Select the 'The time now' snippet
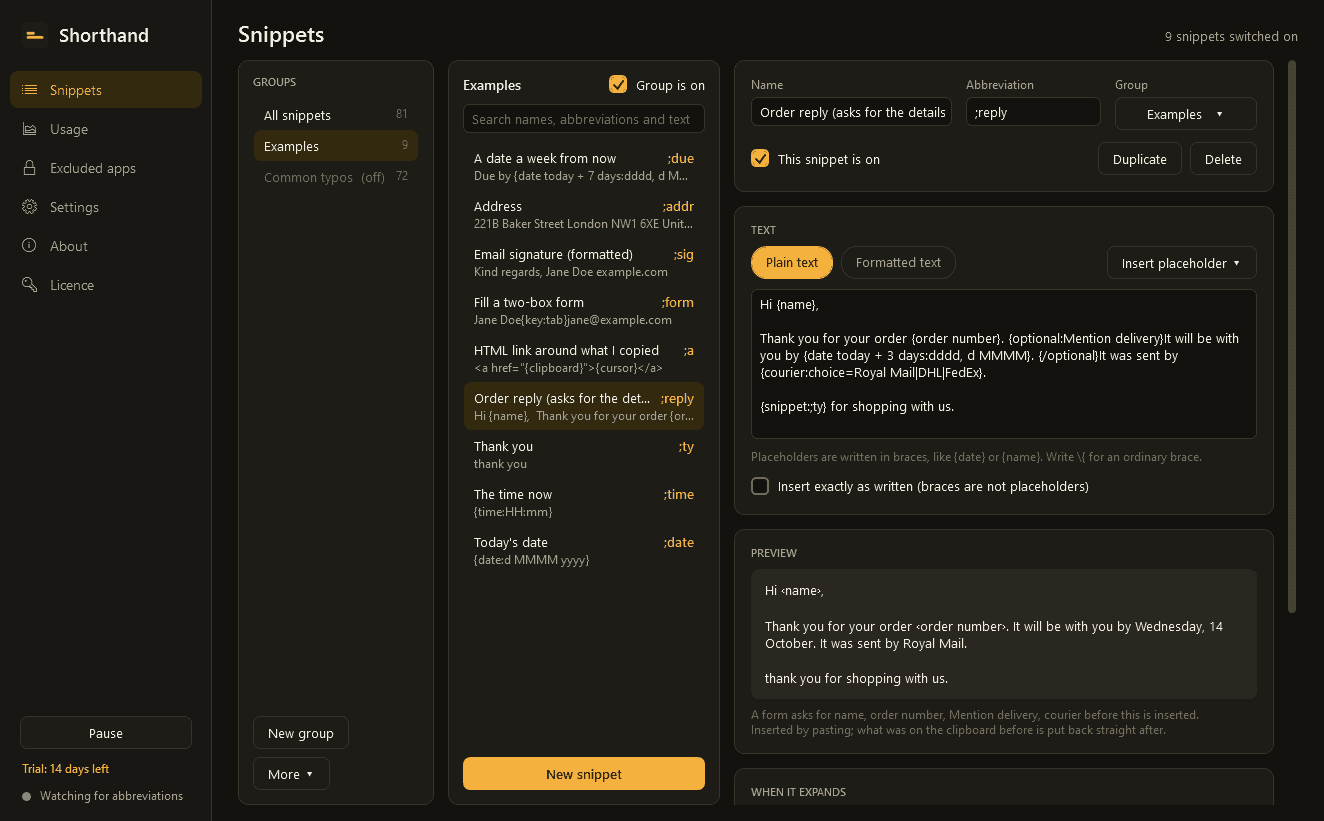This screenshot has width=1324, height=821. click(584, 503)
